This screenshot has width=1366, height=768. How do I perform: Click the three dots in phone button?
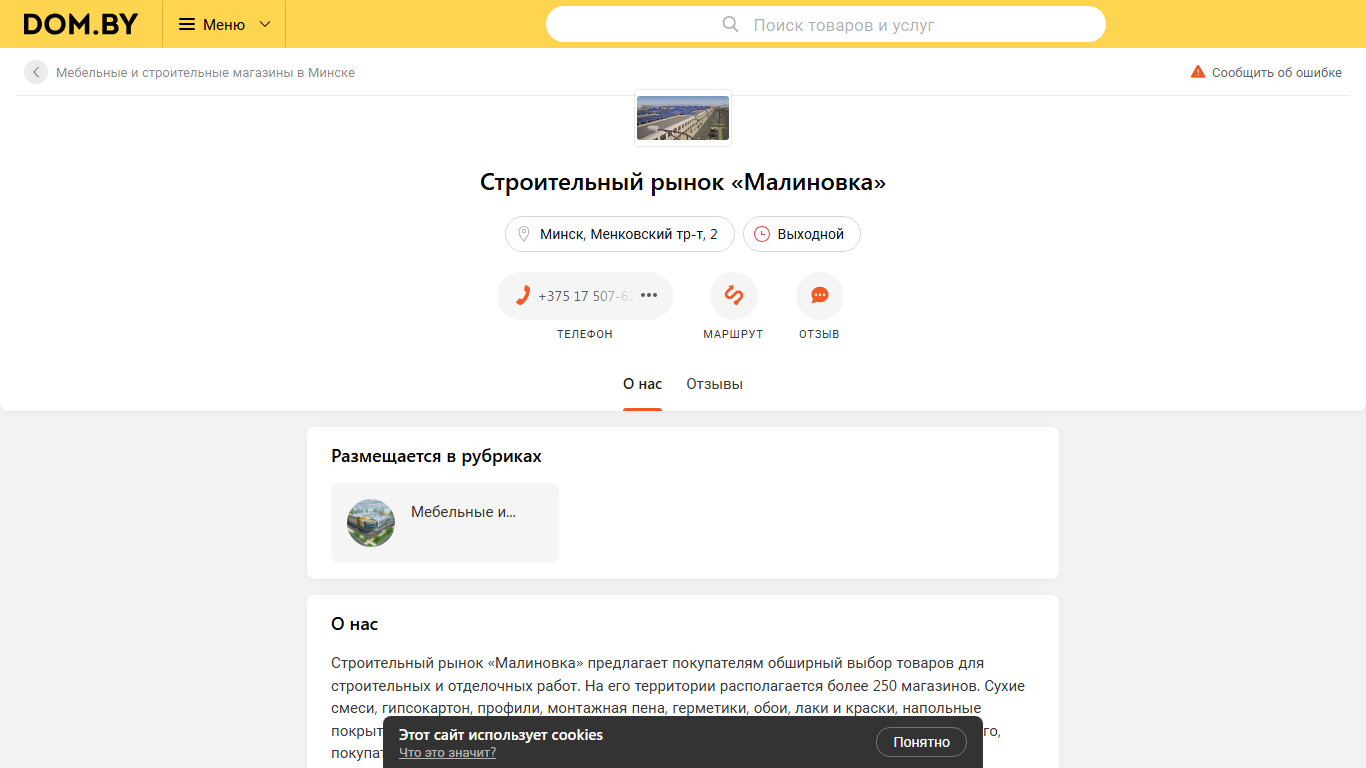[x=649, y=295]
